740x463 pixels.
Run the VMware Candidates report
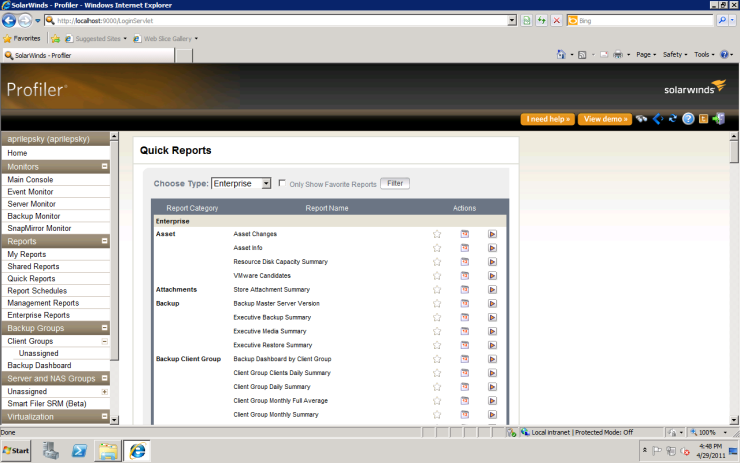(x=492, y=276)
